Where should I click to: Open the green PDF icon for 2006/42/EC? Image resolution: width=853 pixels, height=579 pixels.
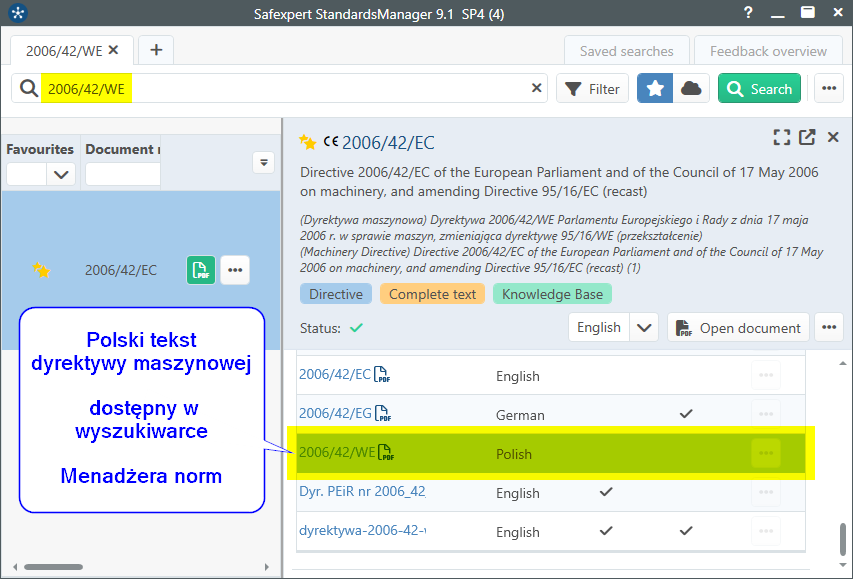tap(201, 270)
